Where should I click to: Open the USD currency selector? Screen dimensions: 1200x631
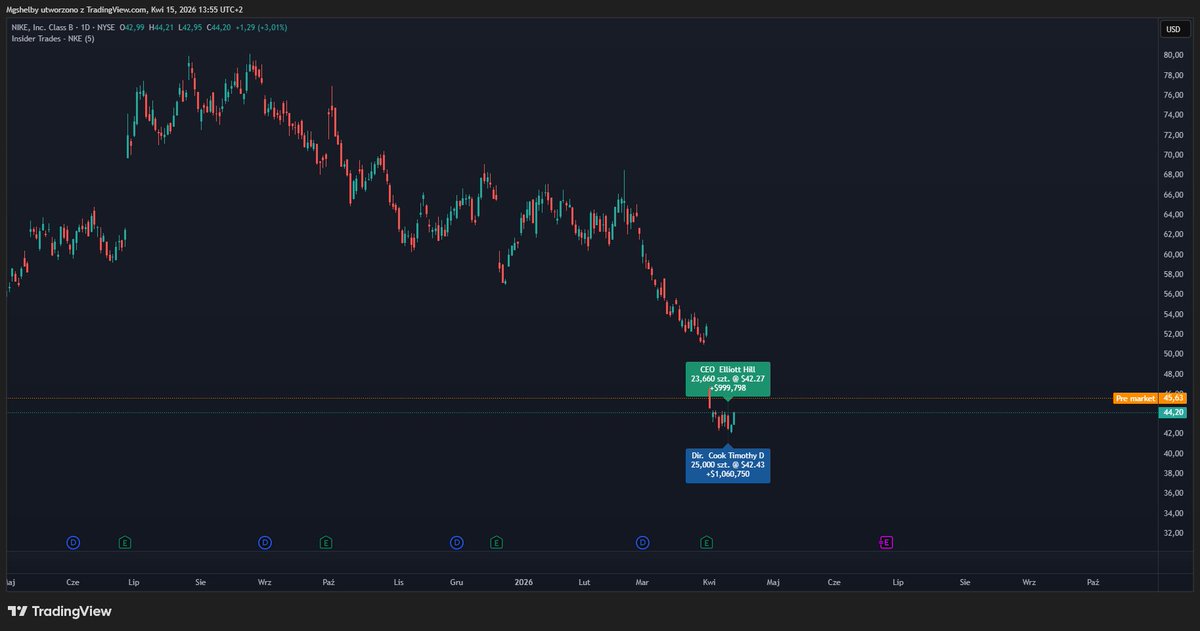[1173, 29]
